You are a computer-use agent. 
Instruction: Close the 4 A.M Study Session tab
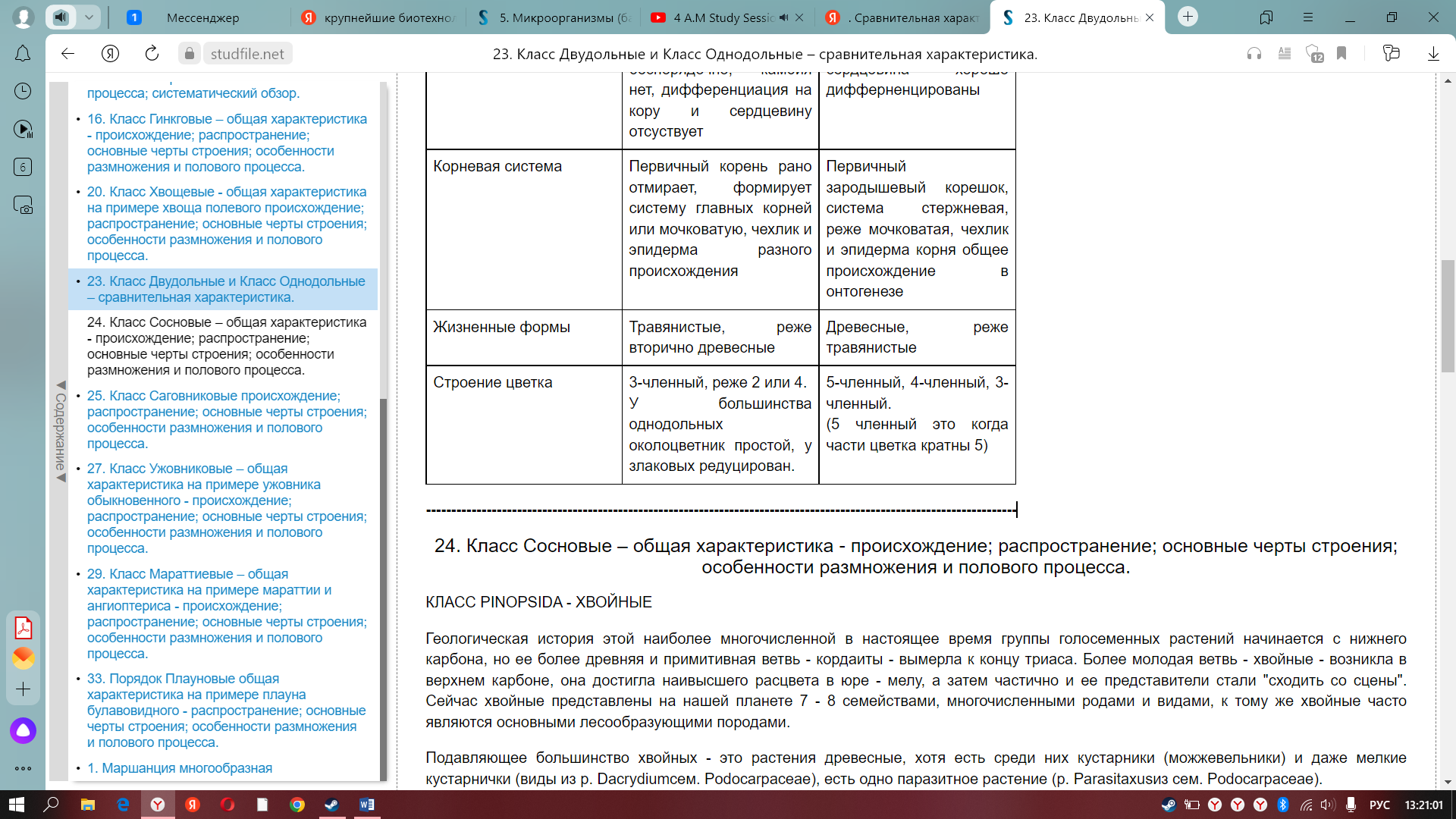(799, 17)
